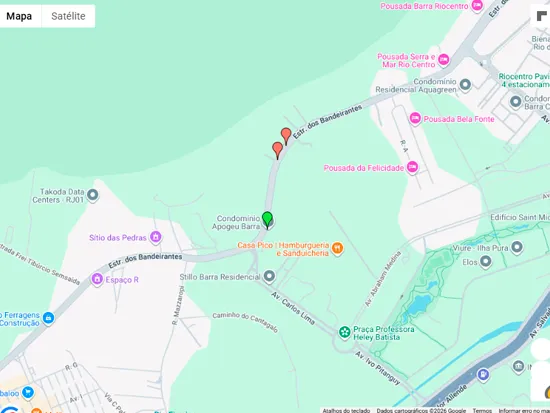The image size is (550, 413).
Task: Open Praça Professora Heley Batista park icon
Action: pyautogui.click(x=345, y=332)
